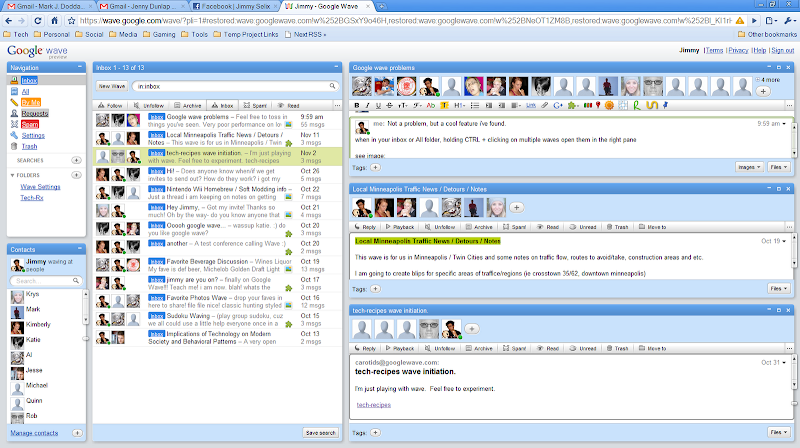Viewport: 800px width, 448px height.
Task: Click the Settings wrench link
Action: [33, 135]
